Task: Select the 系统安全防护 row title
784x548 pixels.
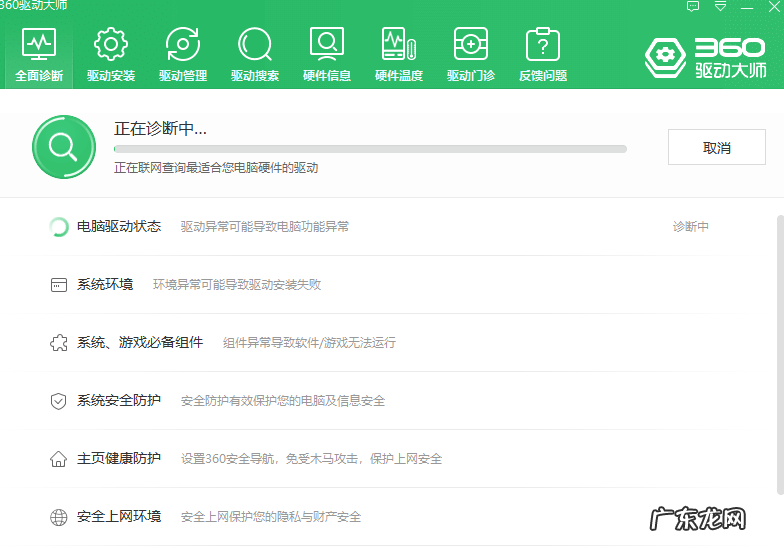Action: tap(119, 400)
